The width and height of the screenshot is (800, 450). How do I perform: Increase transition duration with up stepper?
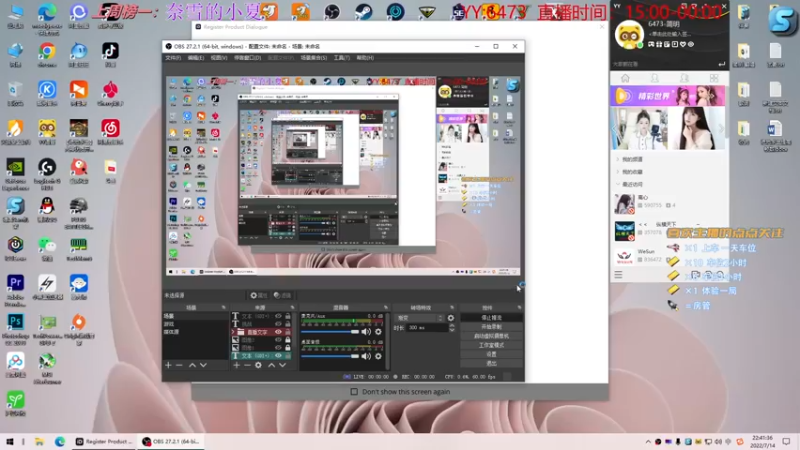click(452, 326)
